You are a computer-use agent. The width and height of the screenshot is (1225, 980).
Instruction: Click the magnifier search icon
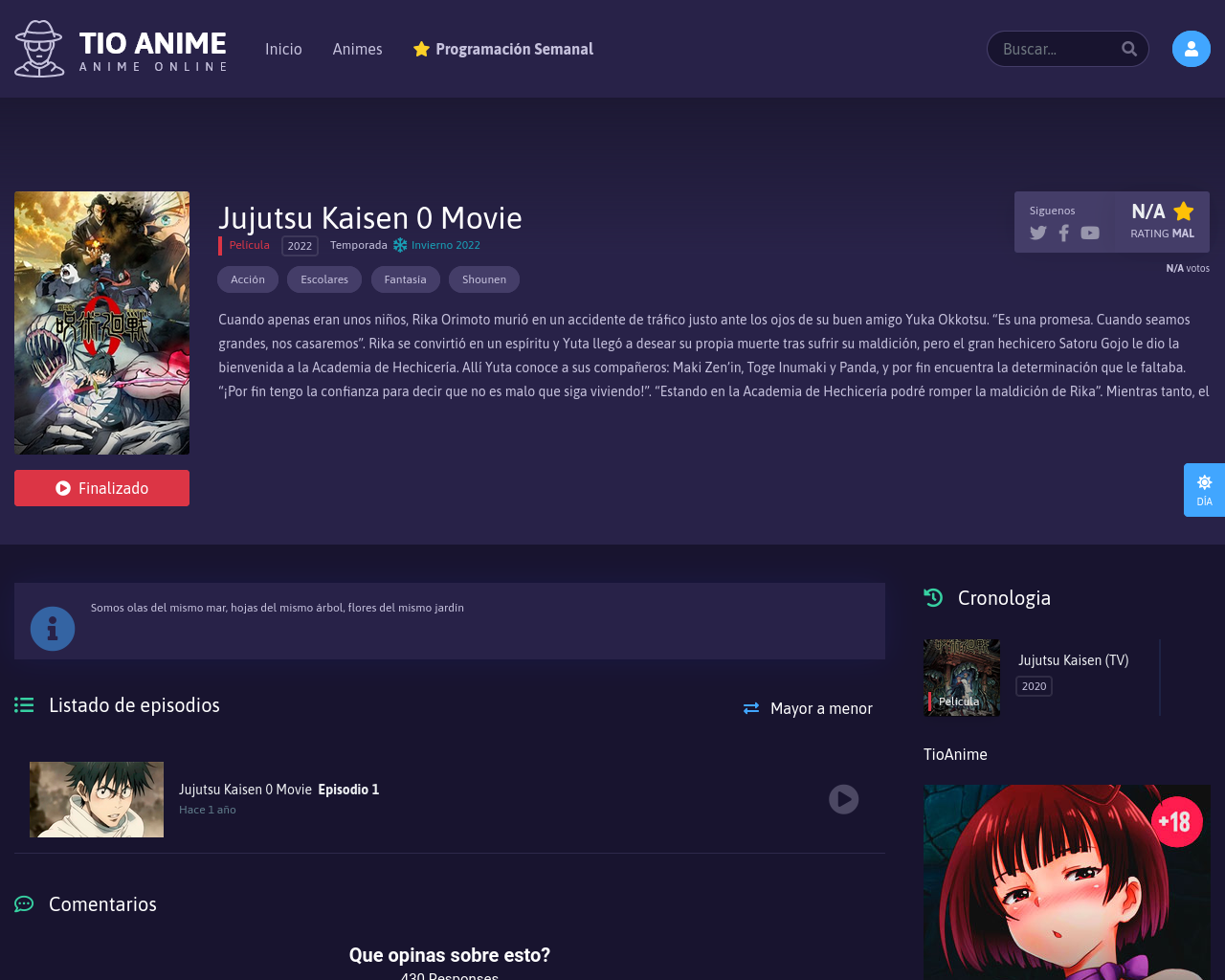[x=1129, y=49]
